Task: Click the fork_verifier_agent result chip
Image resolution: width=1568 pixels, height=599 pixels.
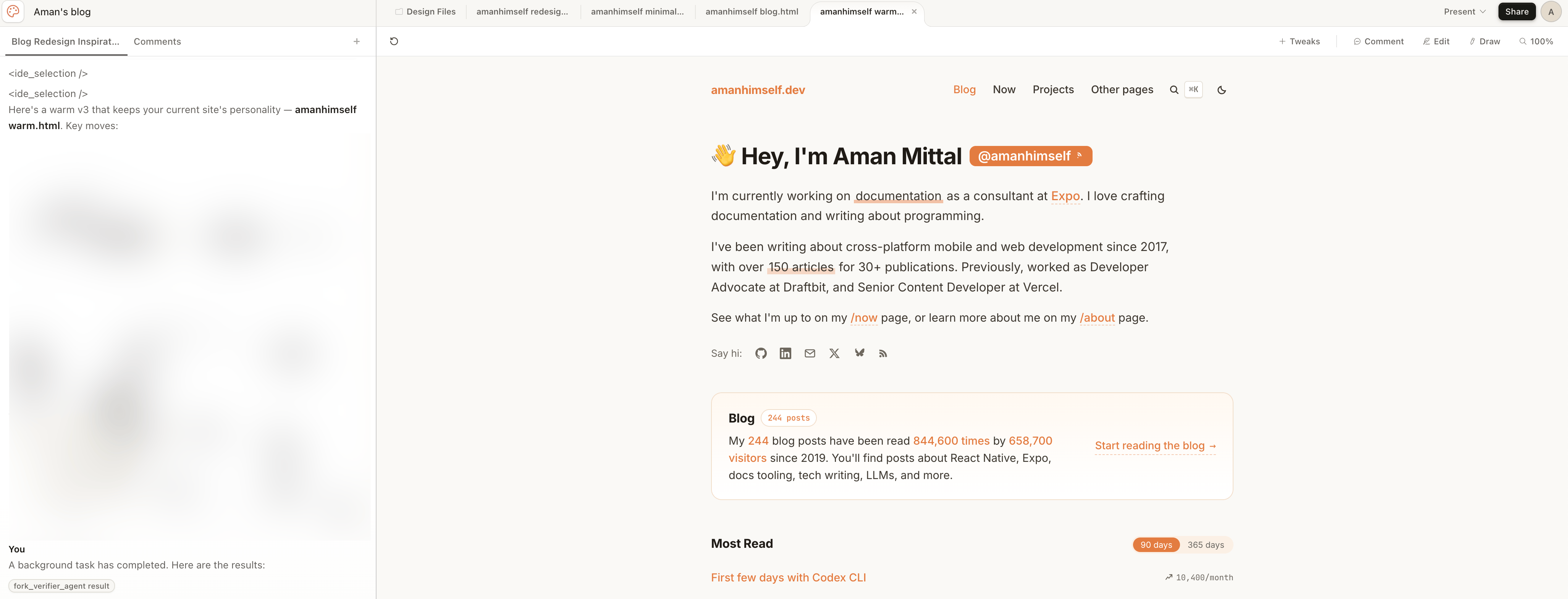Action: pos(61,586)
